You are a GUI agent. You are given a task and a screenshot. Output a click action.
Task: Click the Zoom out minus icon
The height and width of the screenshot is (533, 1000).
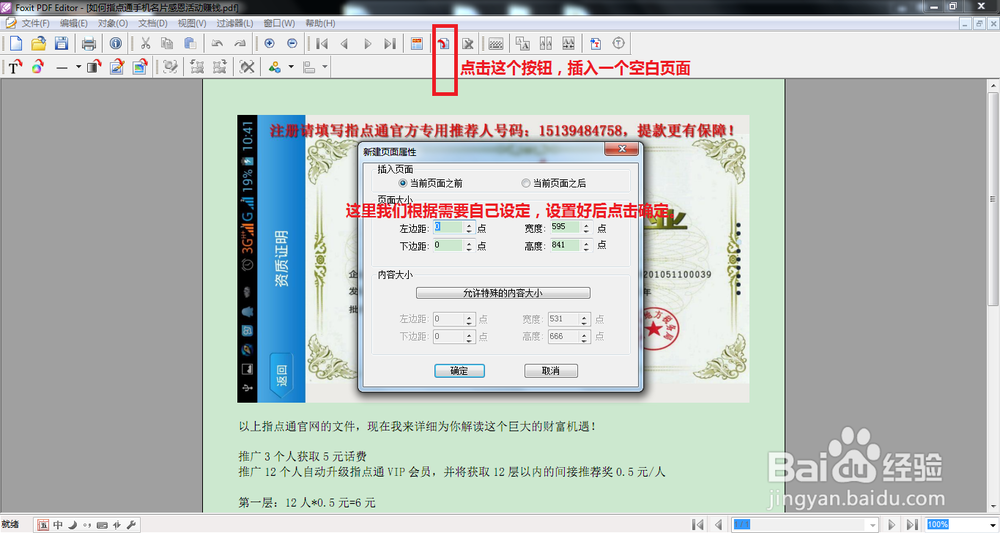click(x=292, y=43)
